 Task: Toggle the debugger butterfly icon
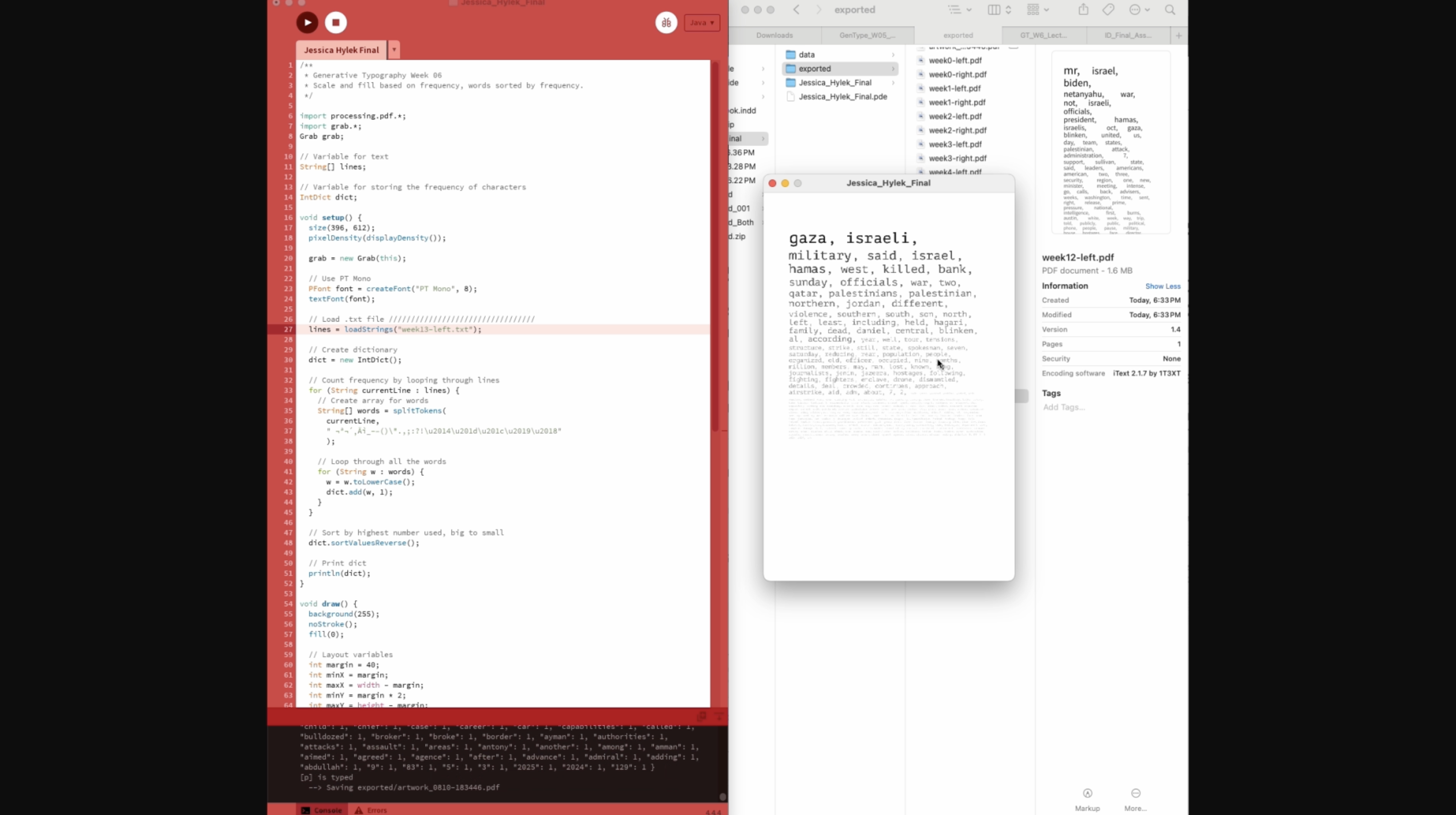point(666,23)
